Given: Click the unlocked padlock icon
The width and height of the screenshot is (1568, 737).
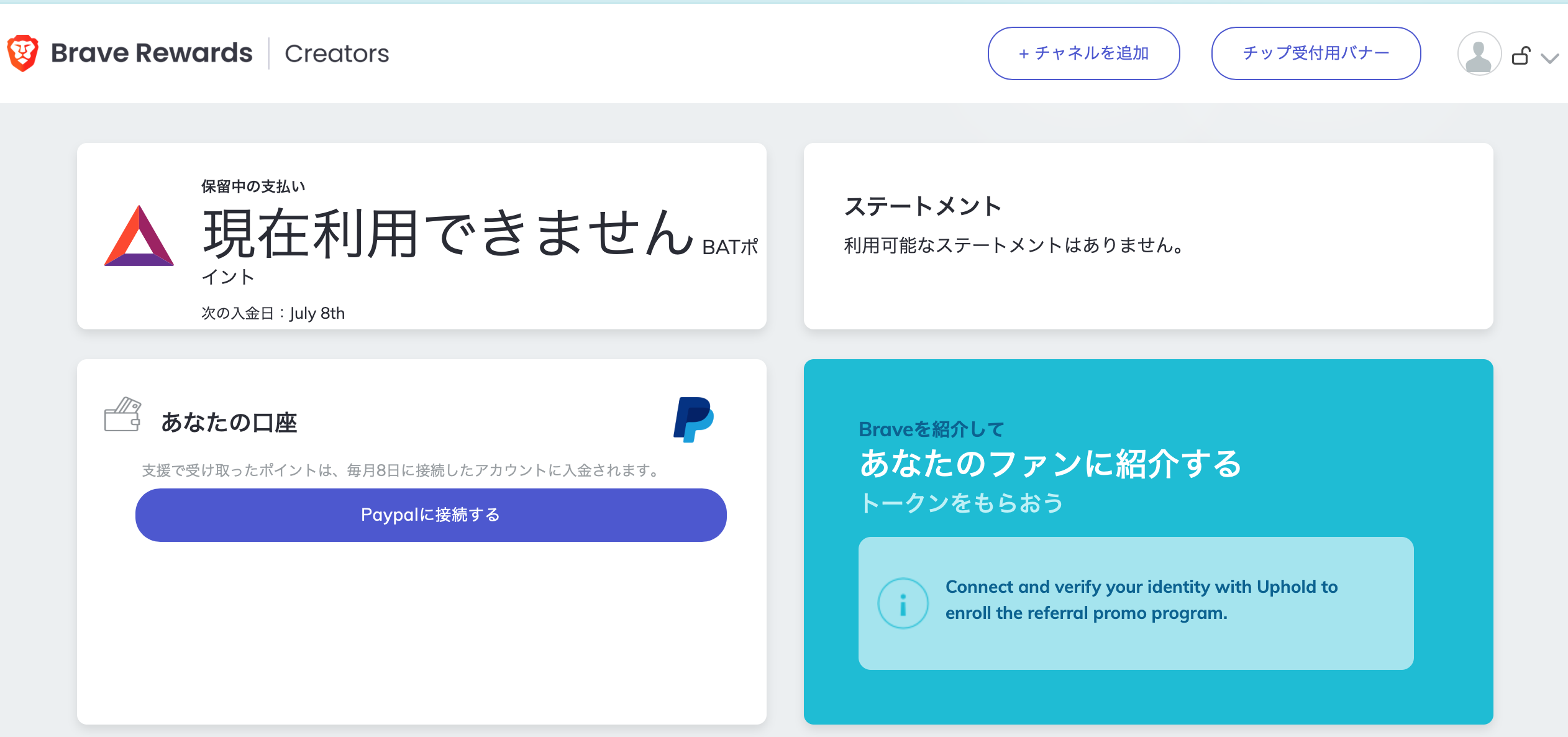Looking at the screenshot, I should pyautogui.click(x=1521, y=56).
